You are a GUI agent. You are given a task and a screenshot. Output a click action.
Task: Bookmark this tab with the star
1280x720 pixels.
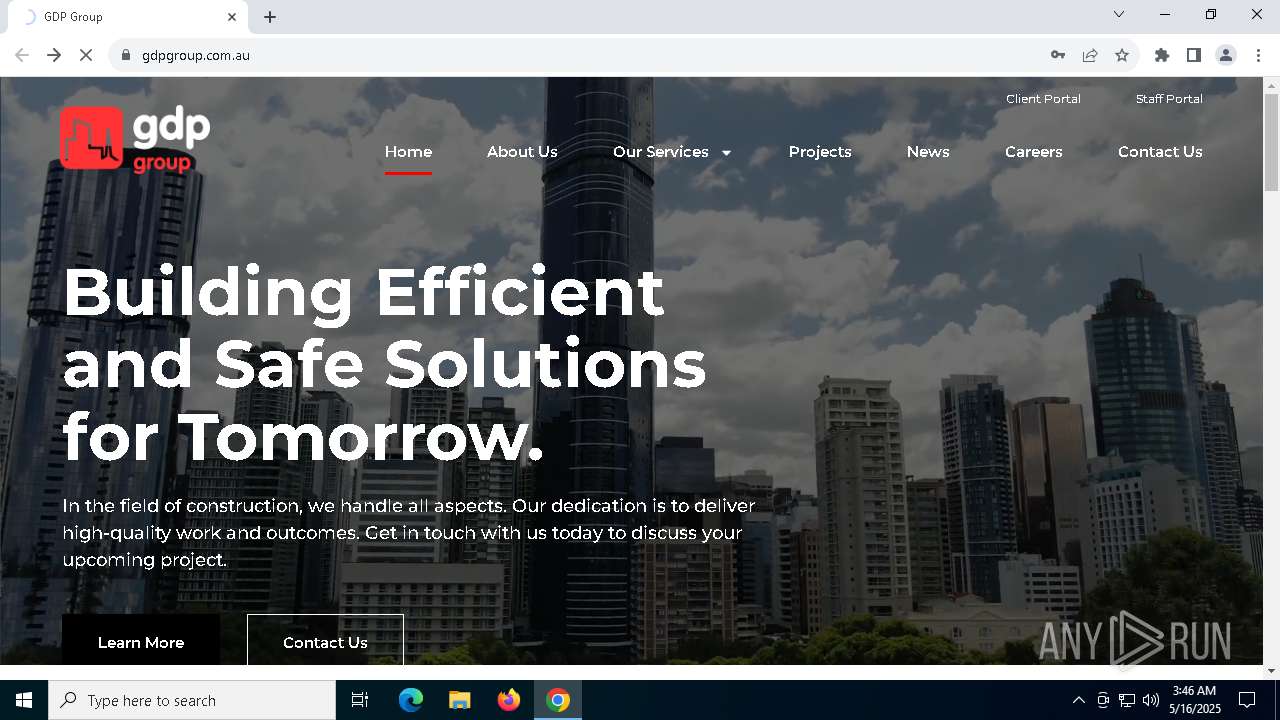[x=1122, y=55]
